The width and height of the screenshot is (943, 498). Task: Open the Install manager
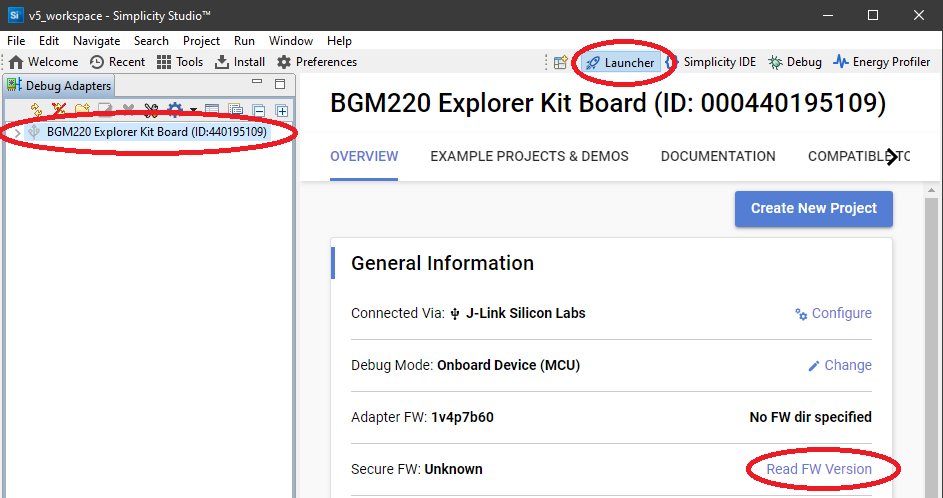pos(240,62)
